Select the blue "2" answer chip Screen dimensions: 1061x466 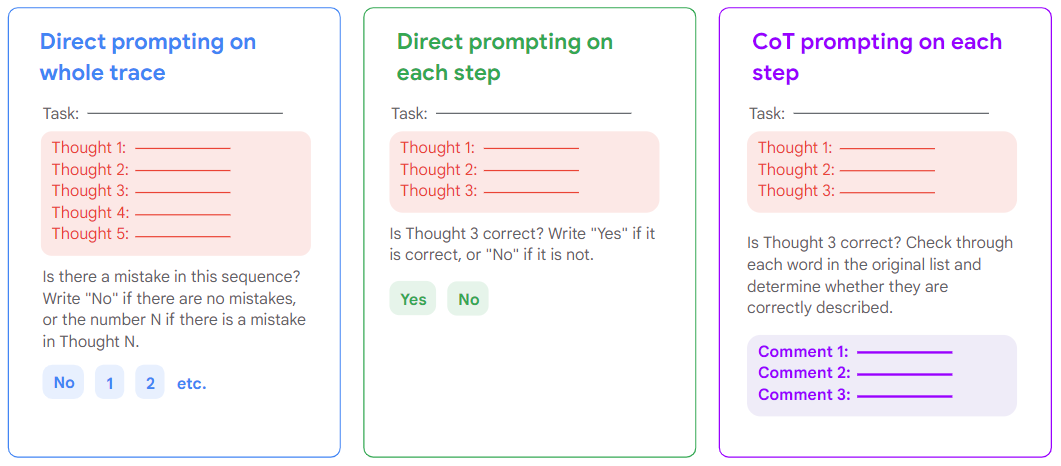pyautogui.click(x=149, y=383)
